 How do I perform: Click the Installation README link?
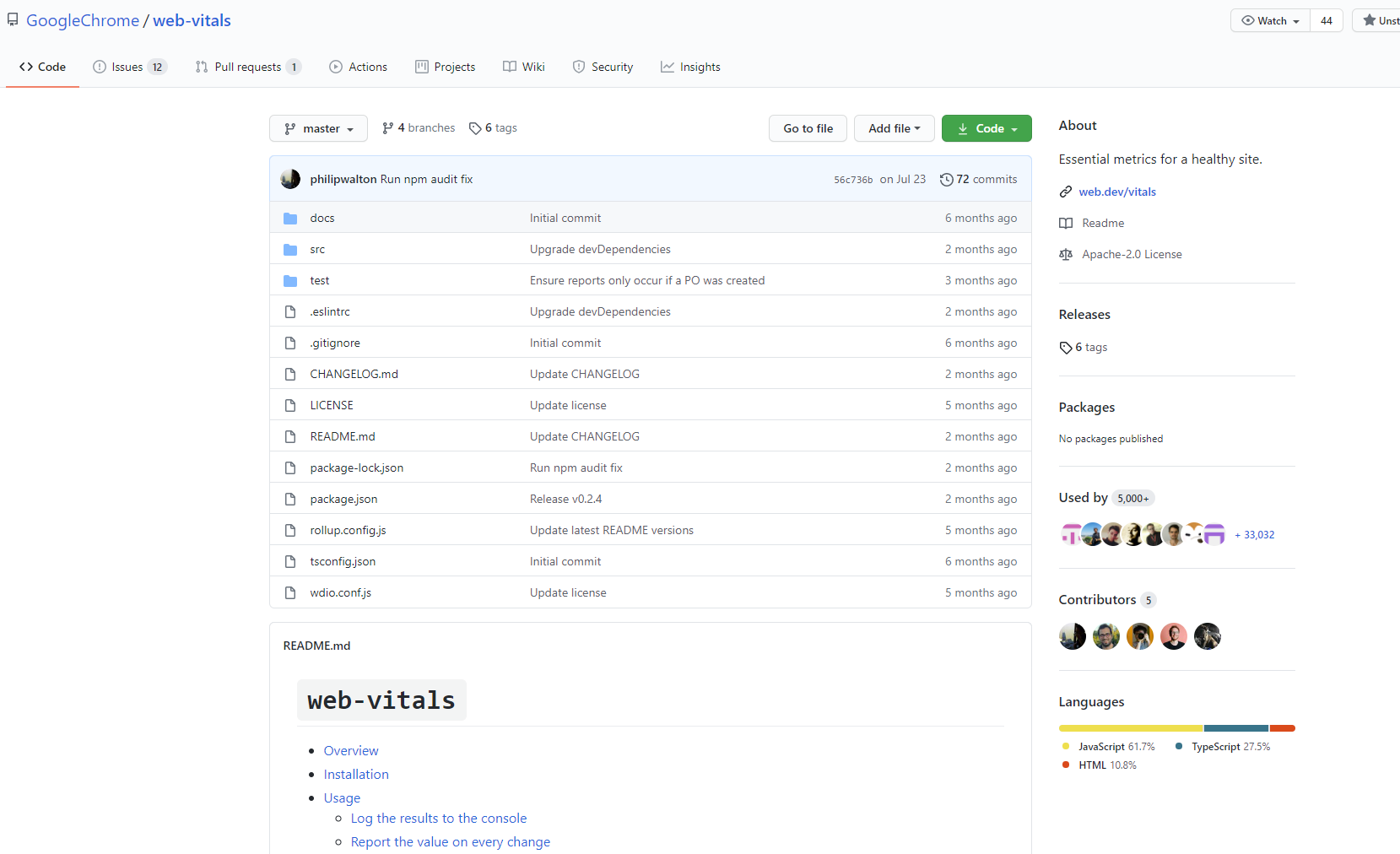(x=356, y=775)
